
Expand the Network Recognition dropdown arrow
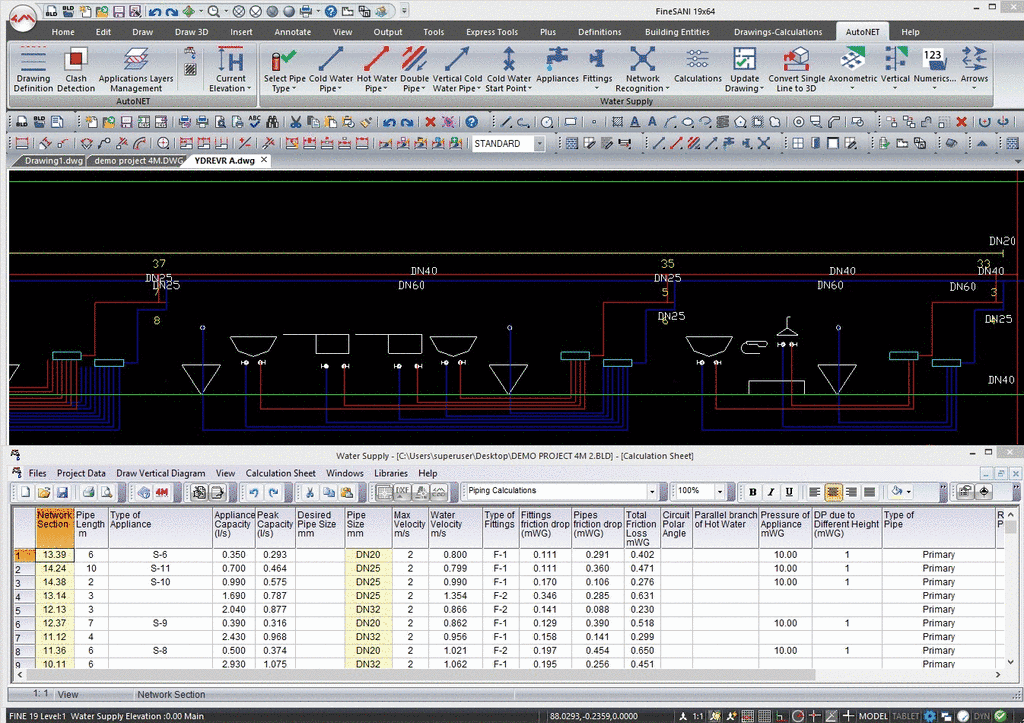pyautogui.click(x=667, y=89)
